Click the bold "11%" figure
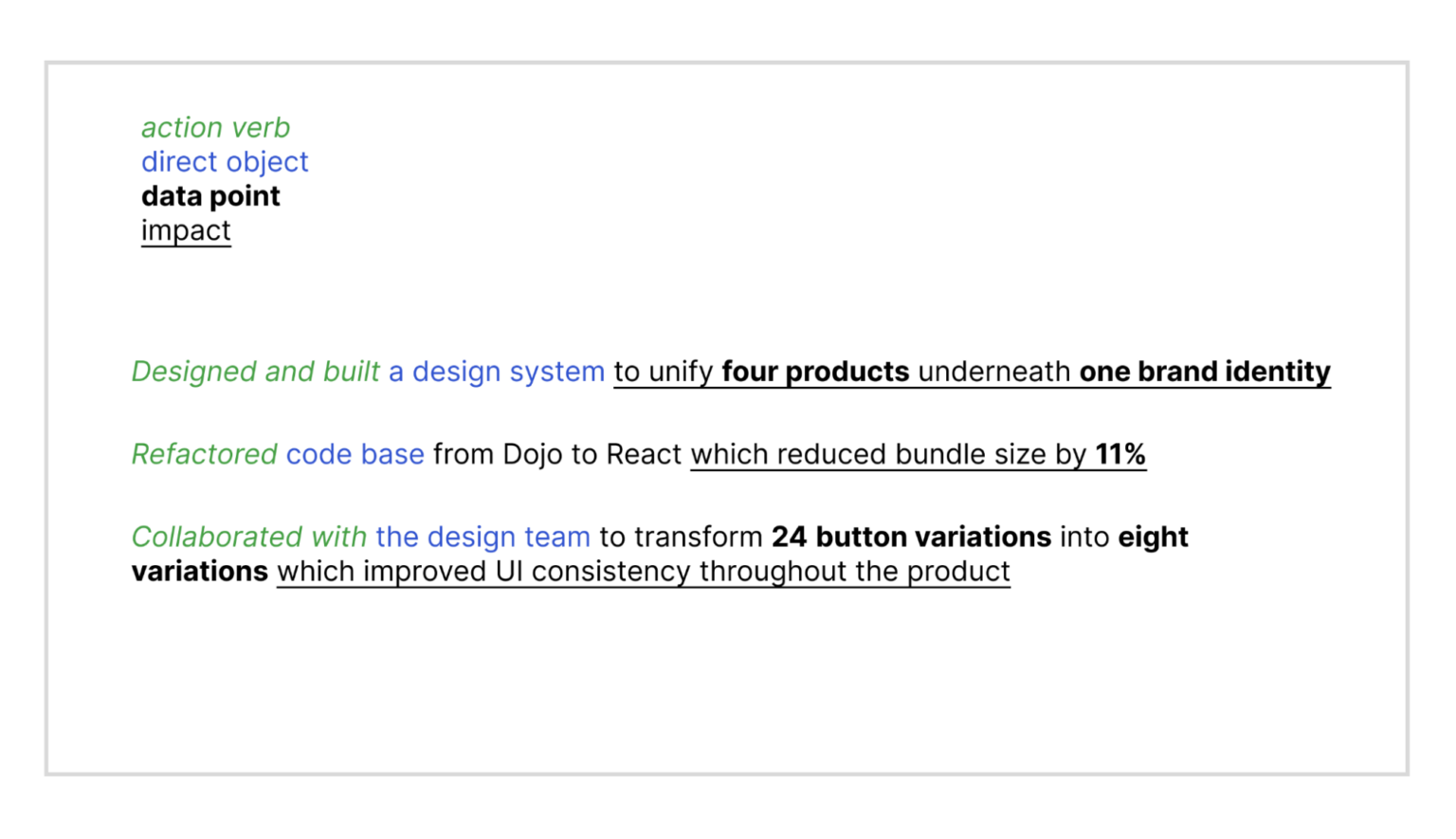The image size is (1456, 839). coord(1120,454)
